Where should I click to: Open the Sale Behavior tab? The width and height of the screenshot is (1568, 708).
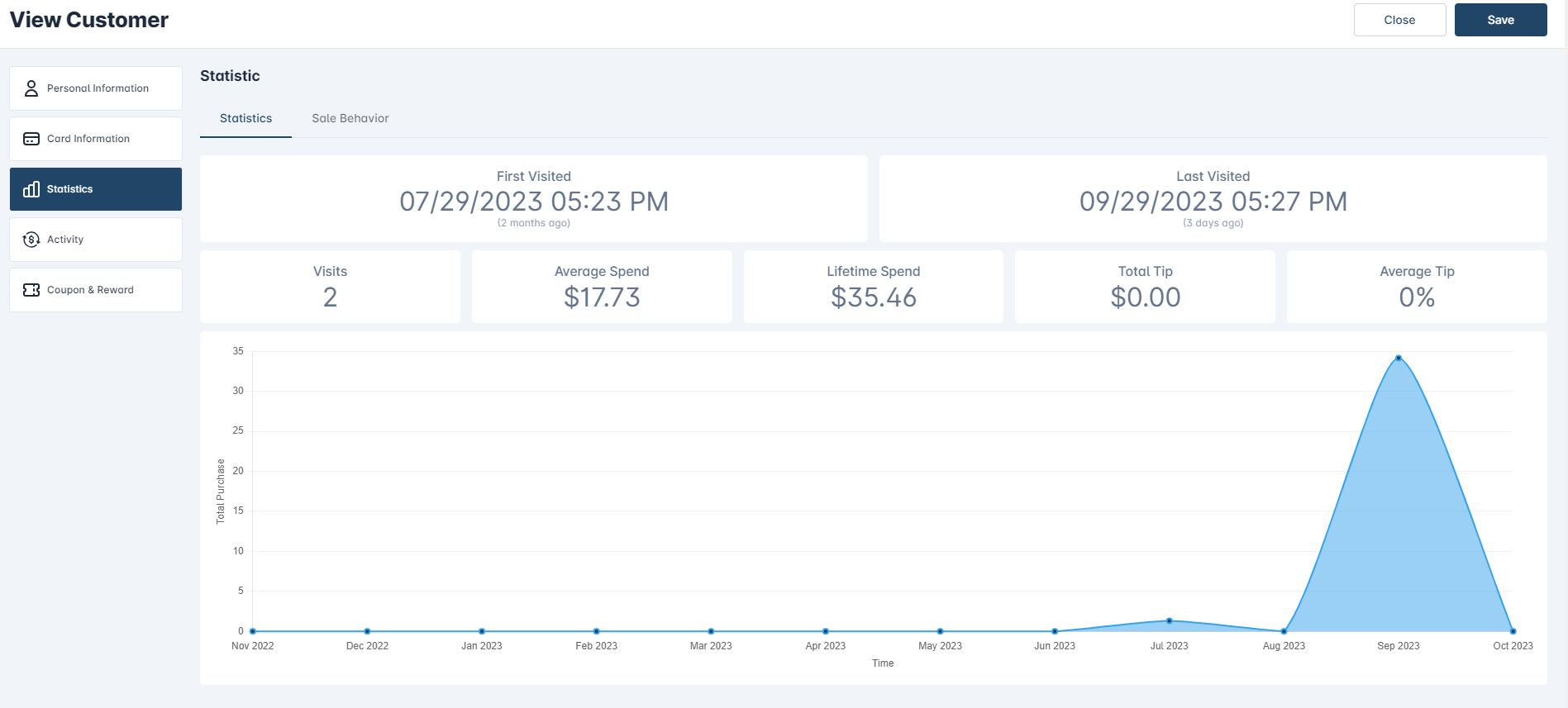pos(350,118)
